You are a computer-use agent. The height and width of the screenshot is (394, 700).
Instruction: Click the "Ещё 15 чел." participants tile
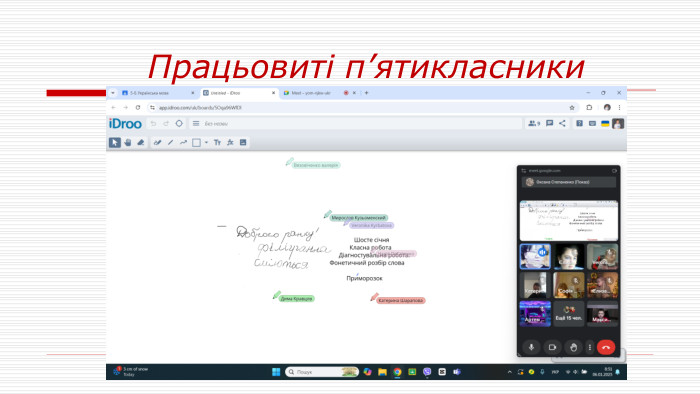[x=569, y=314]
